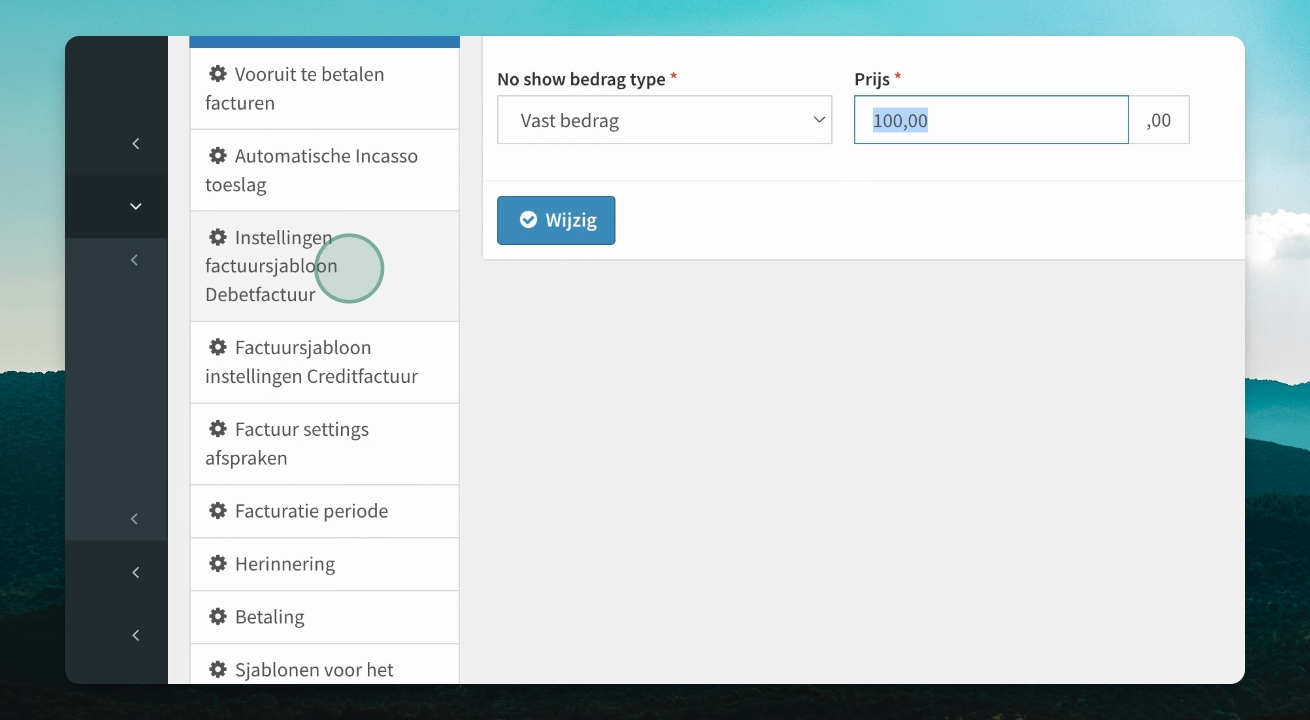The width and height of the screenshot is (1310, 720).
Task: Click gear icon beside Automatische Incasso toeslag
Action: [x=217, y=156]
